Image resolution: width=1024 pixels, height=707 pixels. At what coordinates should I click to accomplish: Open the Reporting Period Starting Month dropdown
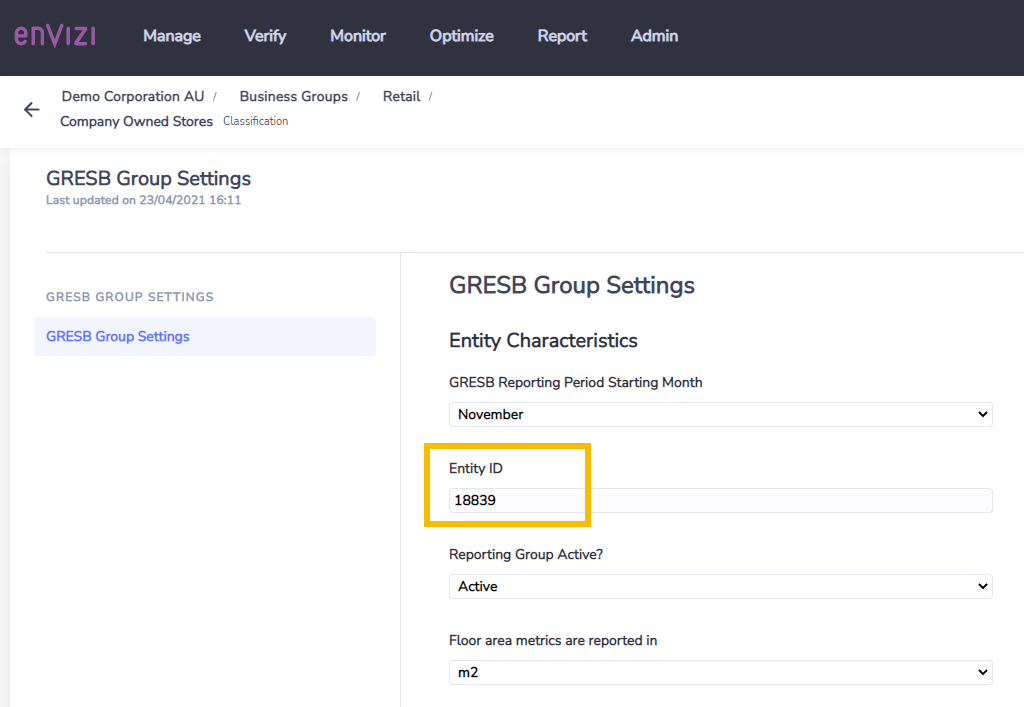pos(721,415)
